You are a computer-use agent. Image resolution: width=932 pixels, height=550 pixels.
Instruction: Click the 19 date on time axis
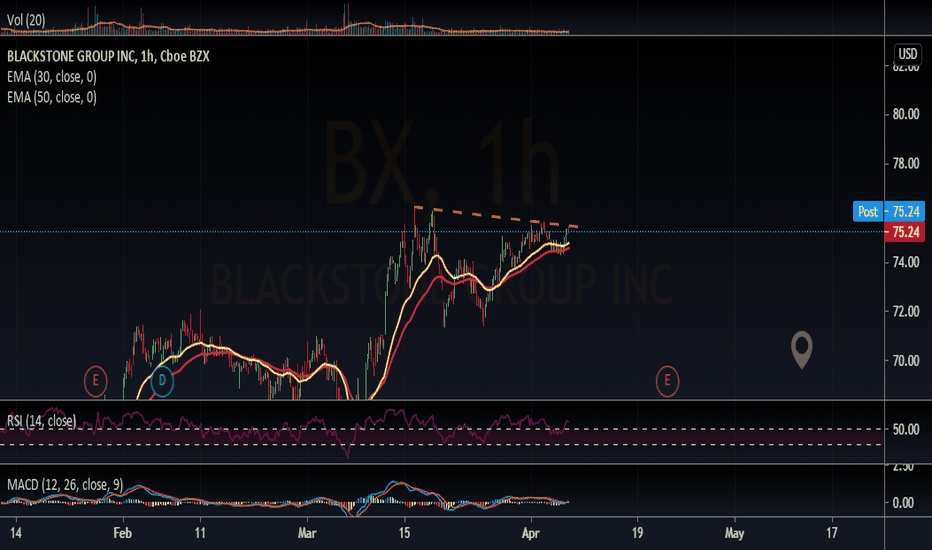[637, 533]
